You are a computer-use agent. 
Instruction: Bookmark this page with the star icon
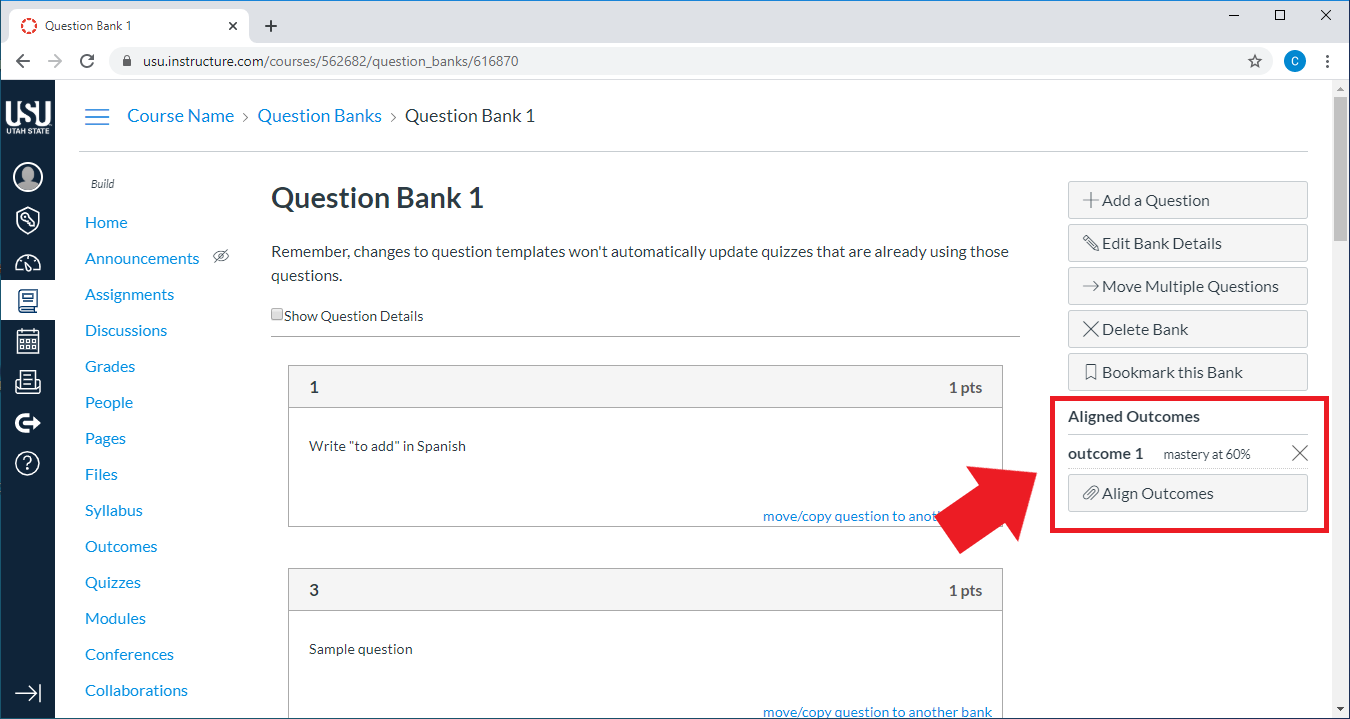pos(1255,61)
